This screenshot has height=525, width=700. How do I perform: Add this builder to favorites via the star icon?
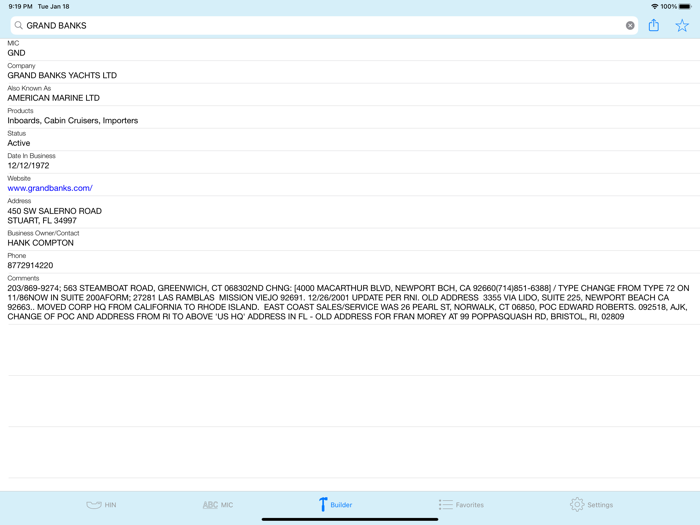point(682,25)
